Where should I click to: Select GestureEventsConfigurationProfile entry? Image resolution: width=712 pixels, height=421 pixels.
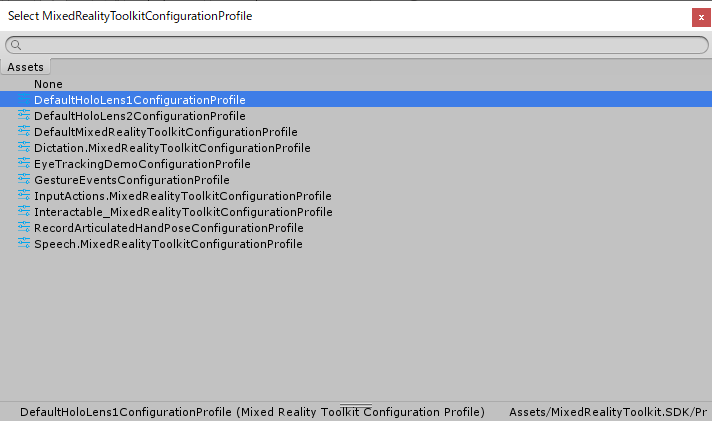click(x=132, y=180)
